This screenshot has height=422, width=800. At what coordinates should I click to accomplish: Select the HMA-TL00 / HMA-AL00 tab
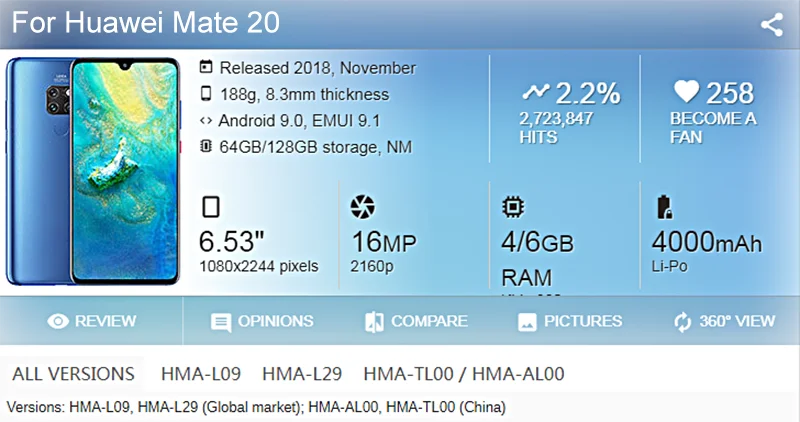464,374
